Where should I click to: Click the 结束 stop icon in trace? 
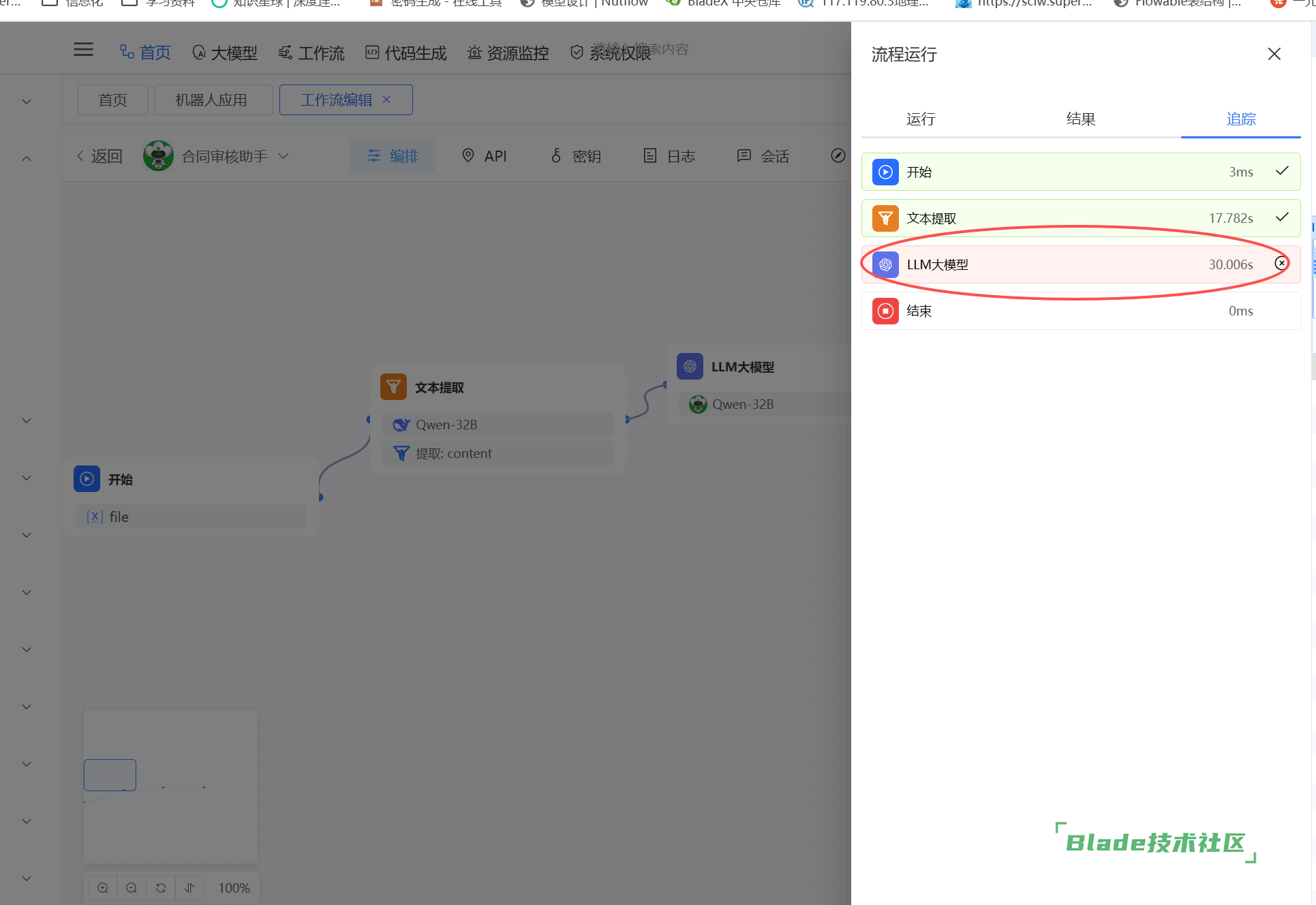pos(885,311)
